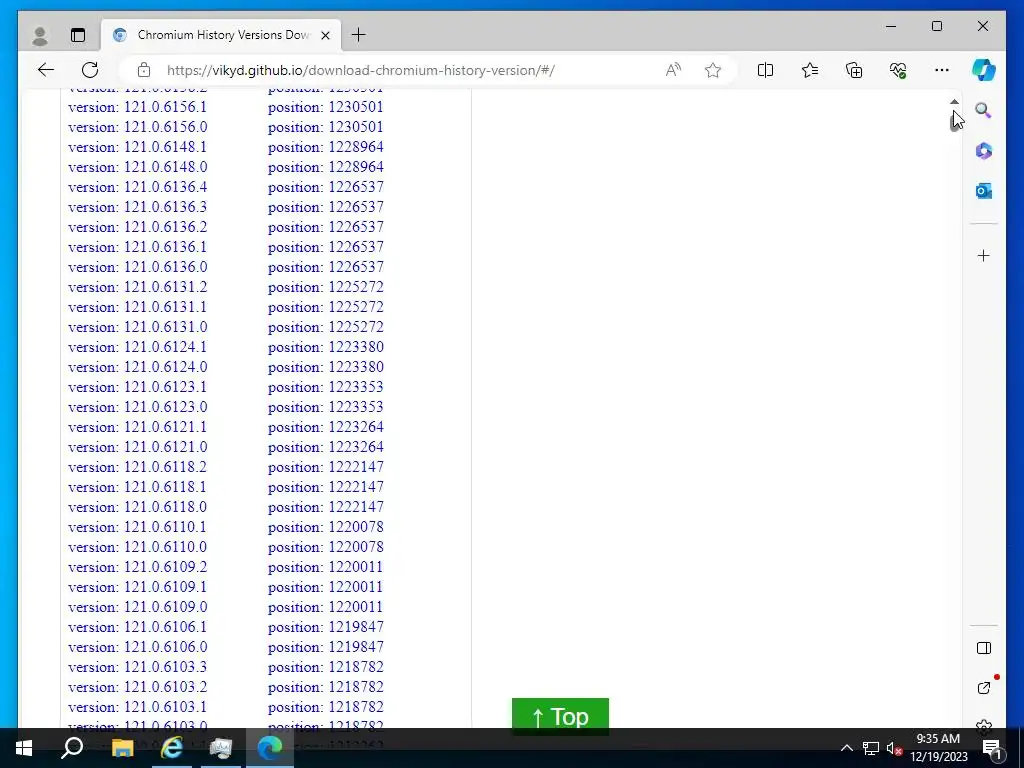
Task: Open version 121.0.6148.1 link
Action: click(137, 147)
